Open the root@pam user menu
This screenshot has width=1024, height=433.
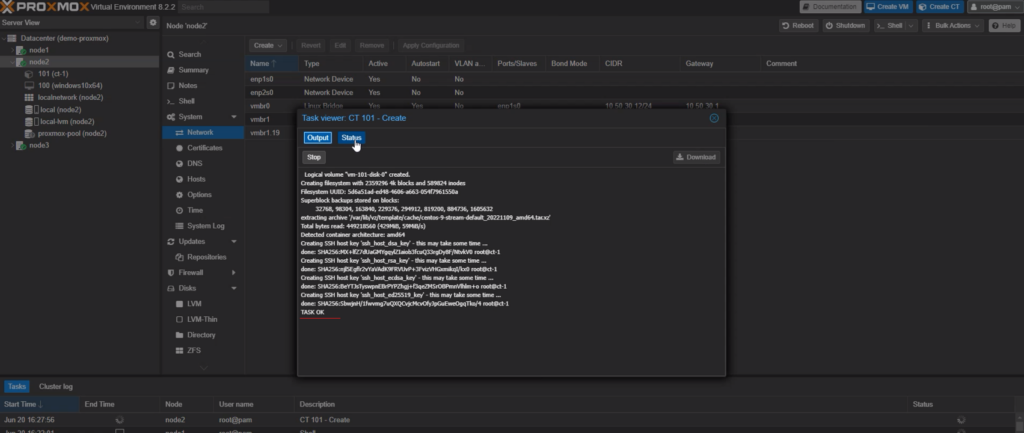pyautogui.click(x=994, y=7)
